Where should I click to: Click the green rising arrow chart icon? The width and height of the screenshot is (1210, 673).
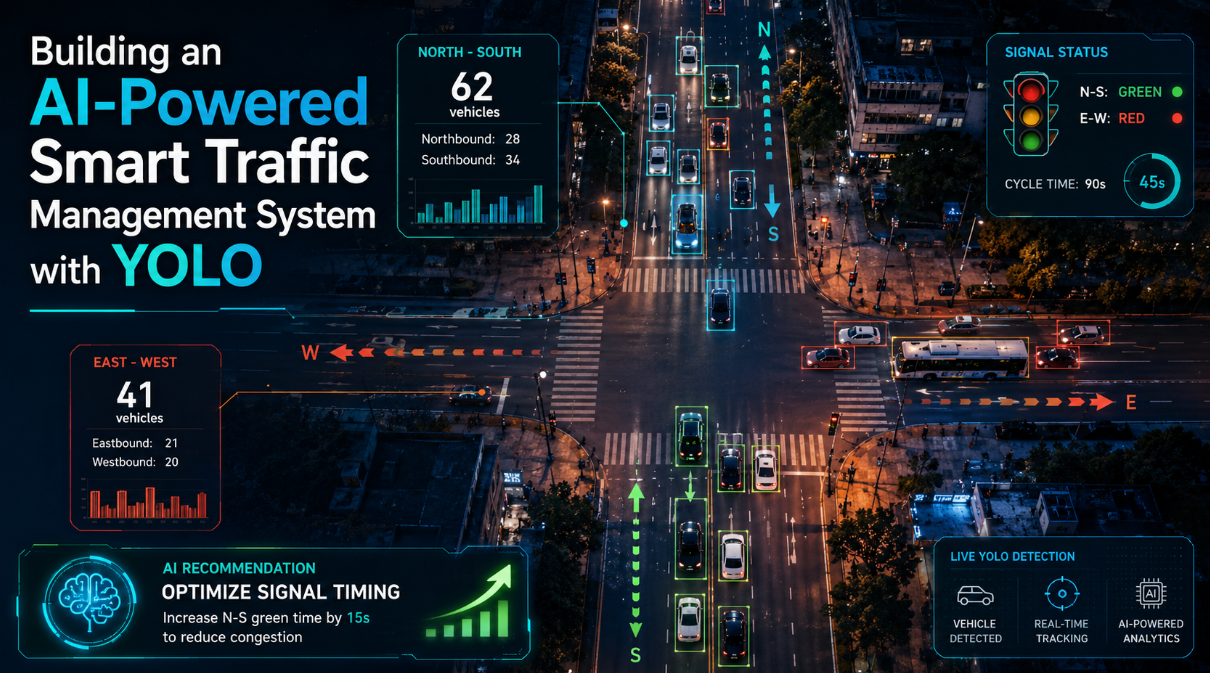click(469, 601)
